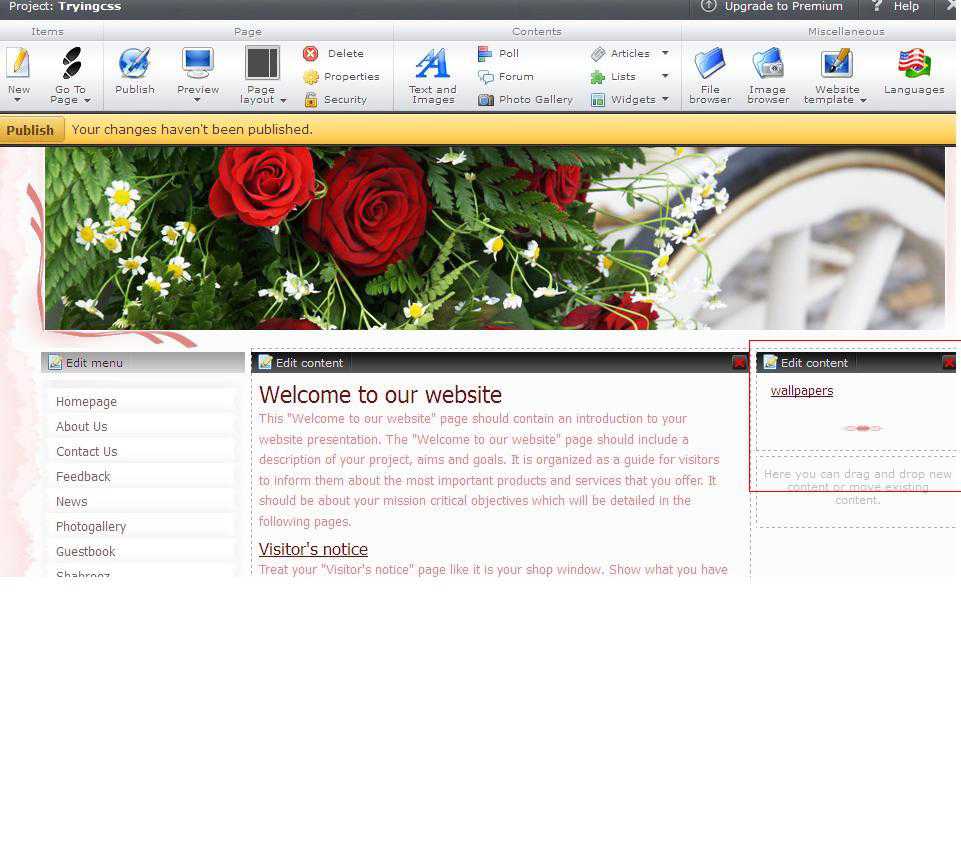The height and width of the screenshot is (842, 961).
Task: Expand the Page layout dropdown arrow
Action: pos(283,101)
